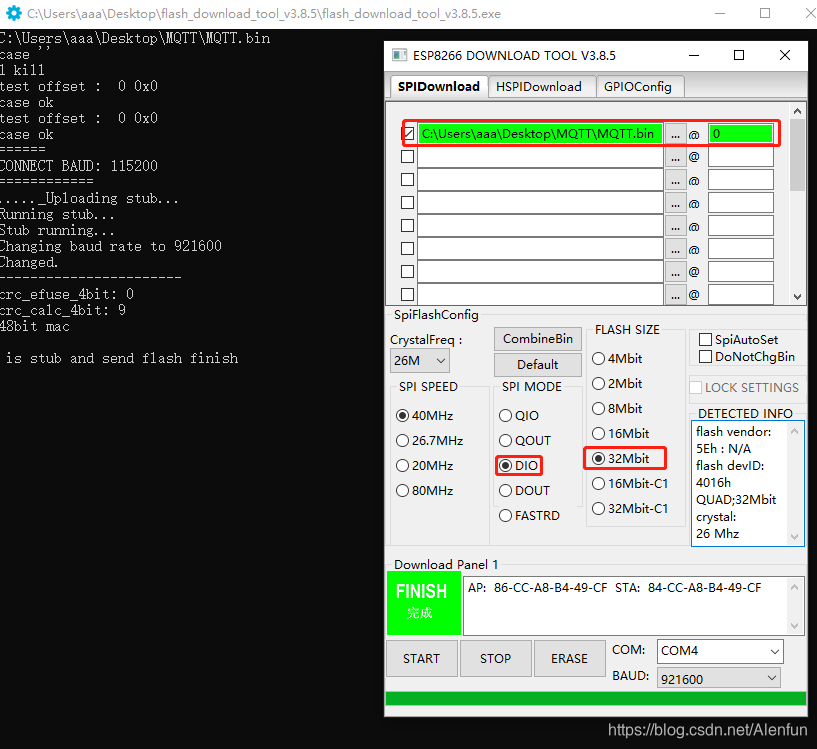Click the Default button
The image size is (817, 749).
538,364
